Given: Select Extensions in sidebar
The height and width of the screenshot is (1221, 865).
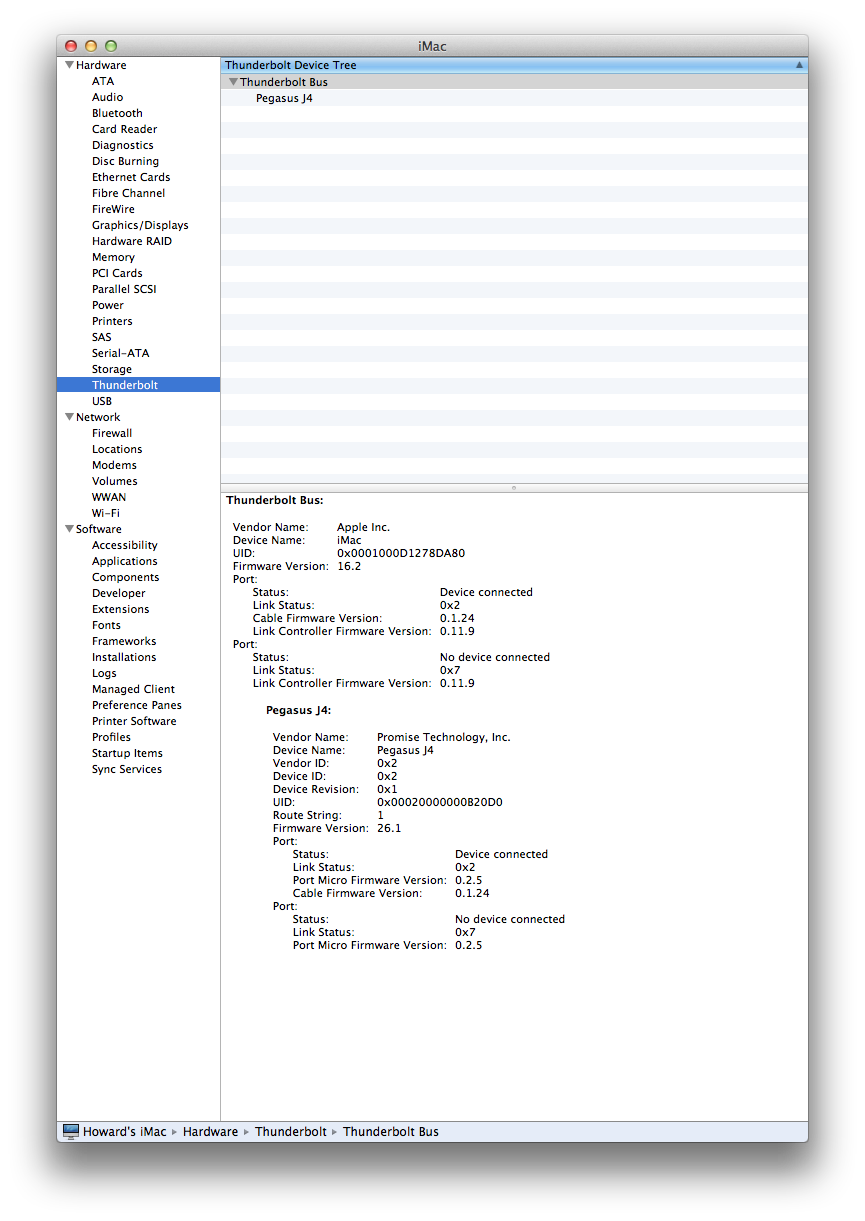Looking at the screenshot, I should click(121, 609).
